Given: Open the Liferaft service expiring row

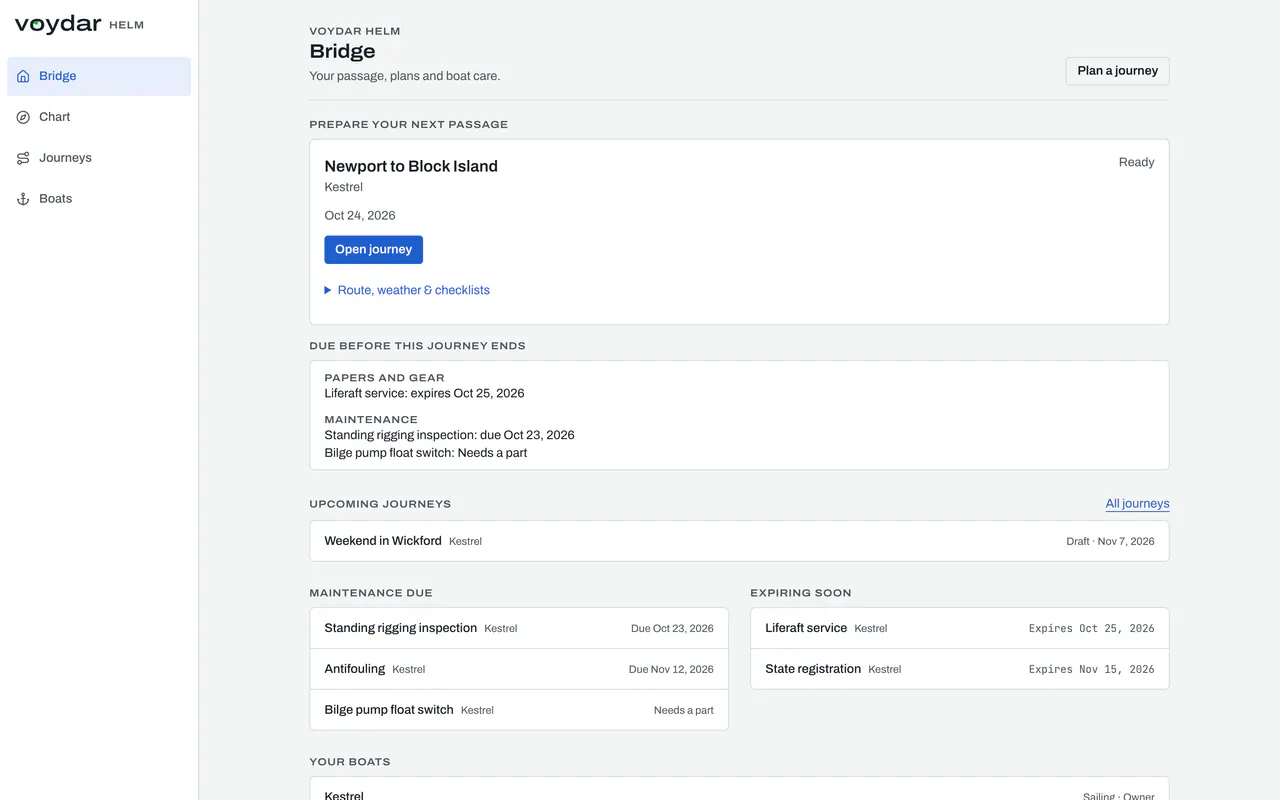Looking at the screenshot, I should (960, 628).
